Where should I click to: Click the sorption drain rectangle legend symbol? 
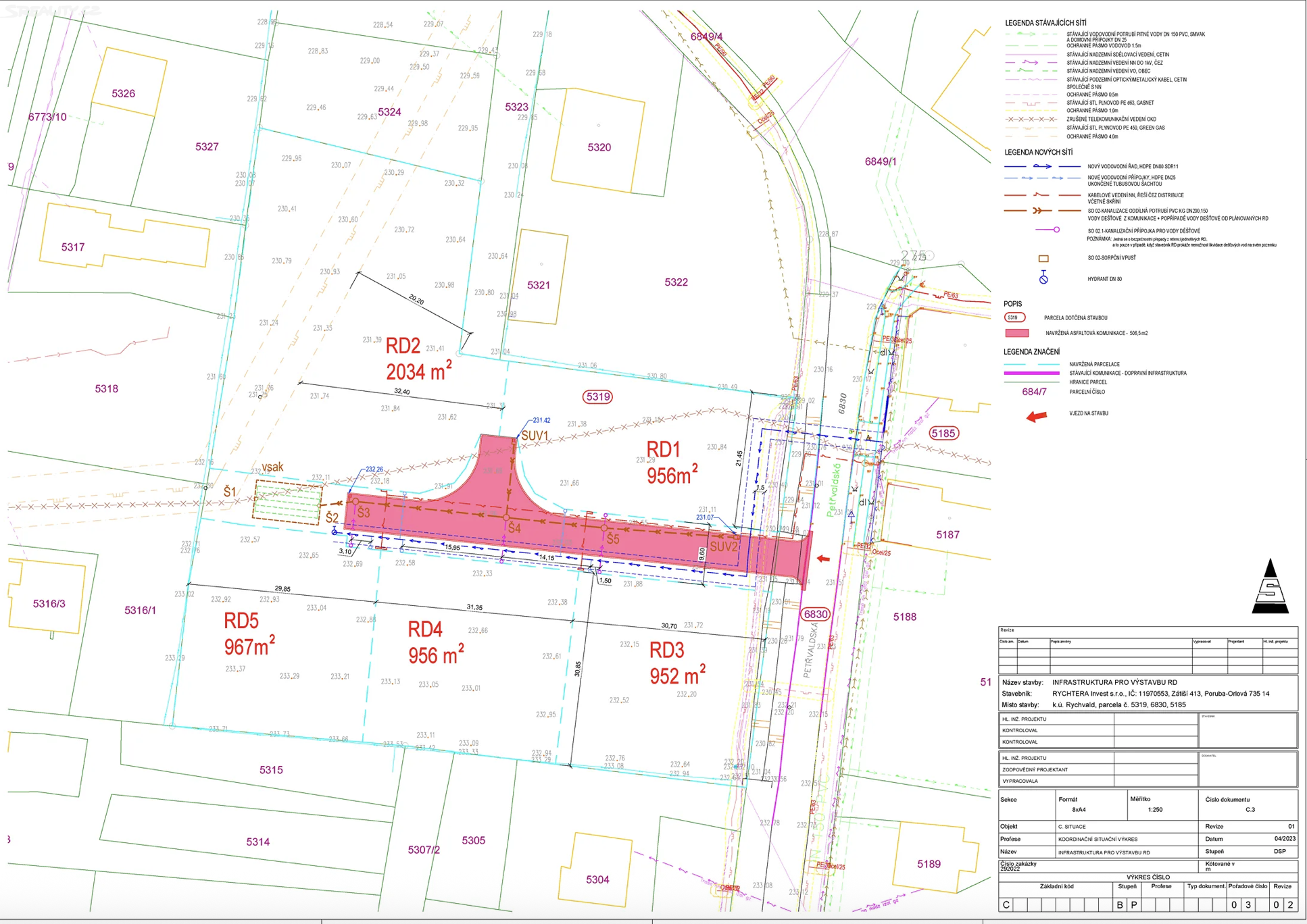coord(1043,259)
